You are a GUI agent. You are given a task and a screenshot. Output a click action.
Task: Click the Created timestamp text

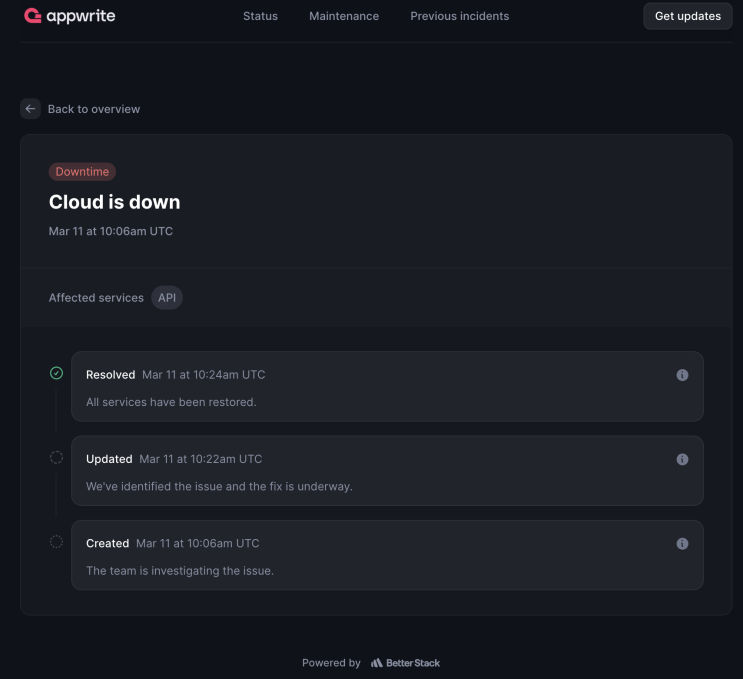(x=197, y=544)
